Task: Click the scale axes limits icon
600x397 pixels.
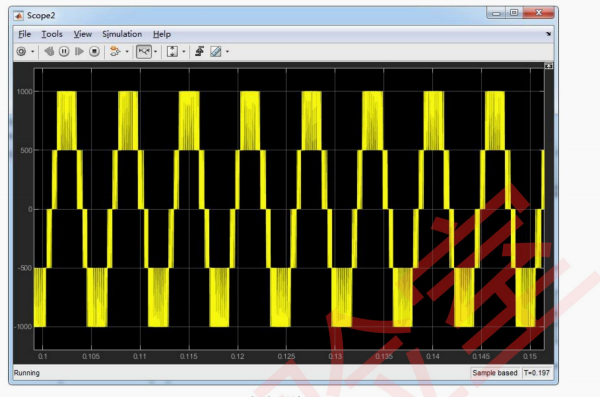Action: pos(172,51)
